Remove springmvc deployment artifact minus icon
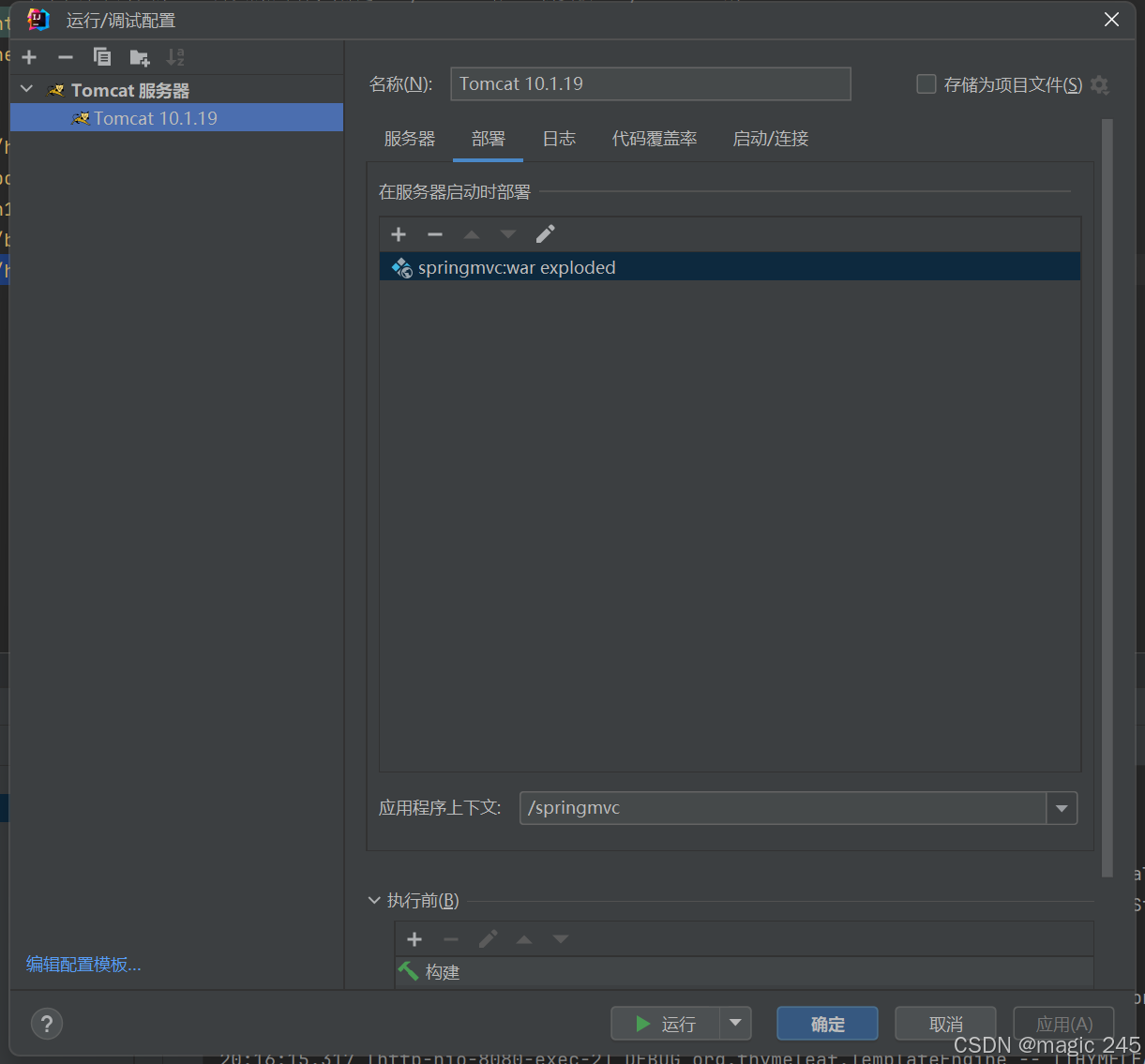Screen dimensions: 1145x1064 click(x=435, y=234)
